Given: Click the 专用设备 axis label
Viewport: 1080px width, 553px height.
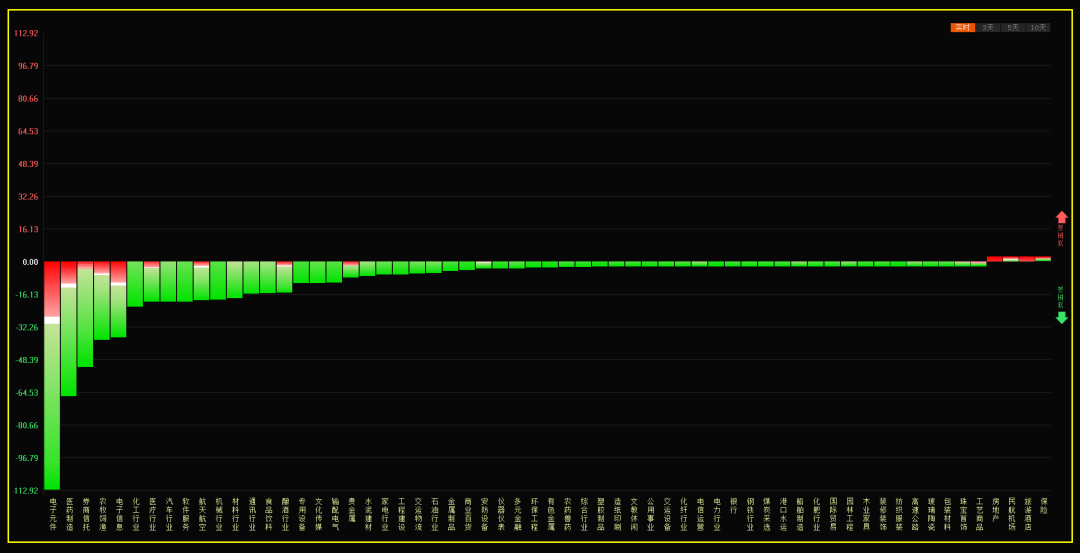Looking at the screenshot, I should click(301, 515).
